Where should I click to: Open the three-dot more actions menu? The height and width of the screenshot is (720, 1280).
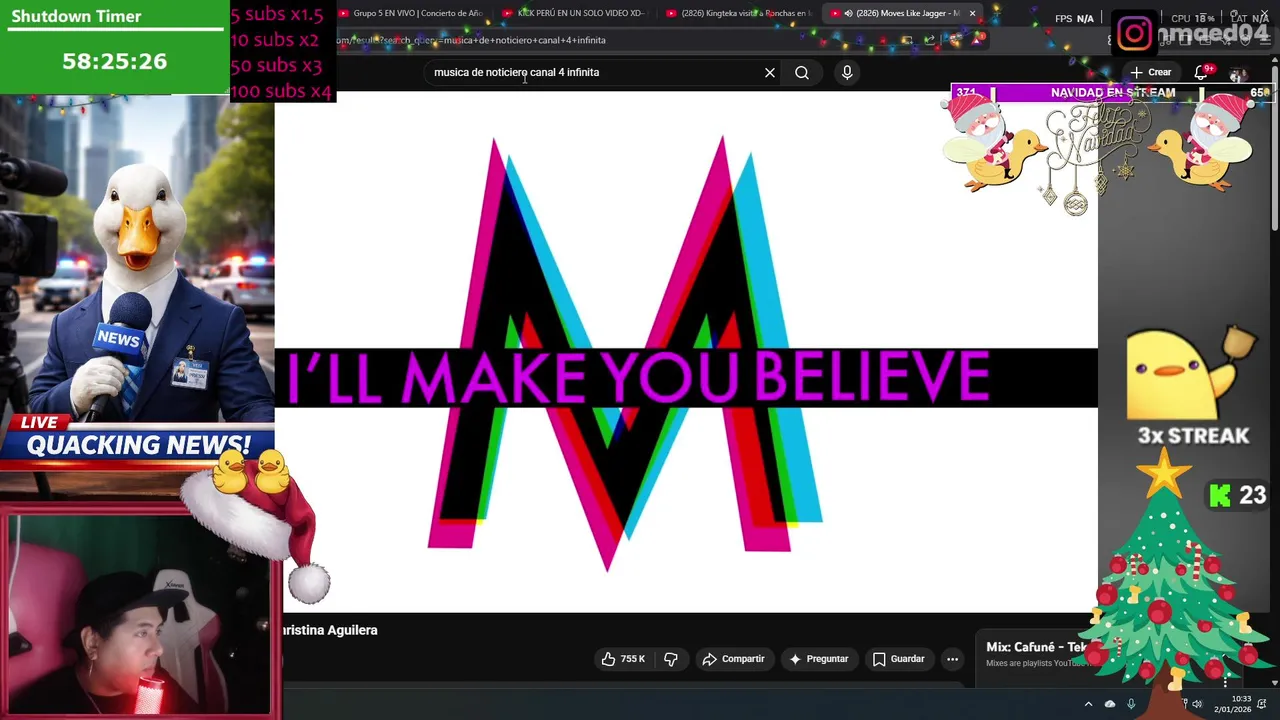pos(953,659)
